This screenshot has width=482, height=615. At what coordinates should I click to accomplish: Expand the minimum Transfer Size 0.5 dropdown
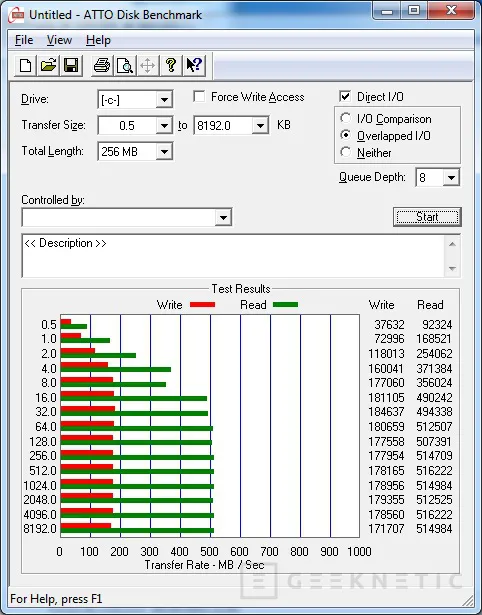pos(164,126)
